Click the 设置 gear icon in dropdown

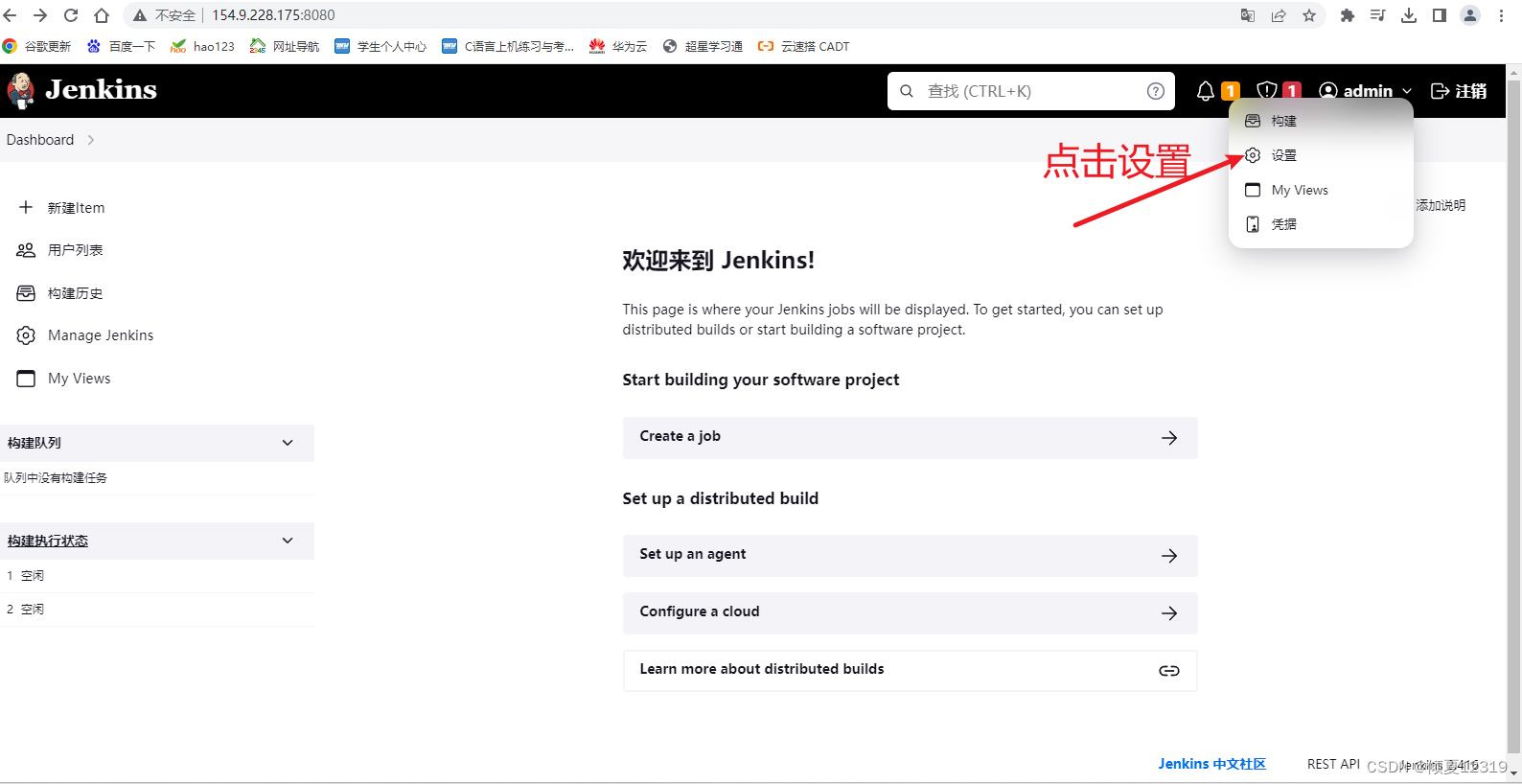click(x=1253, y=155)
